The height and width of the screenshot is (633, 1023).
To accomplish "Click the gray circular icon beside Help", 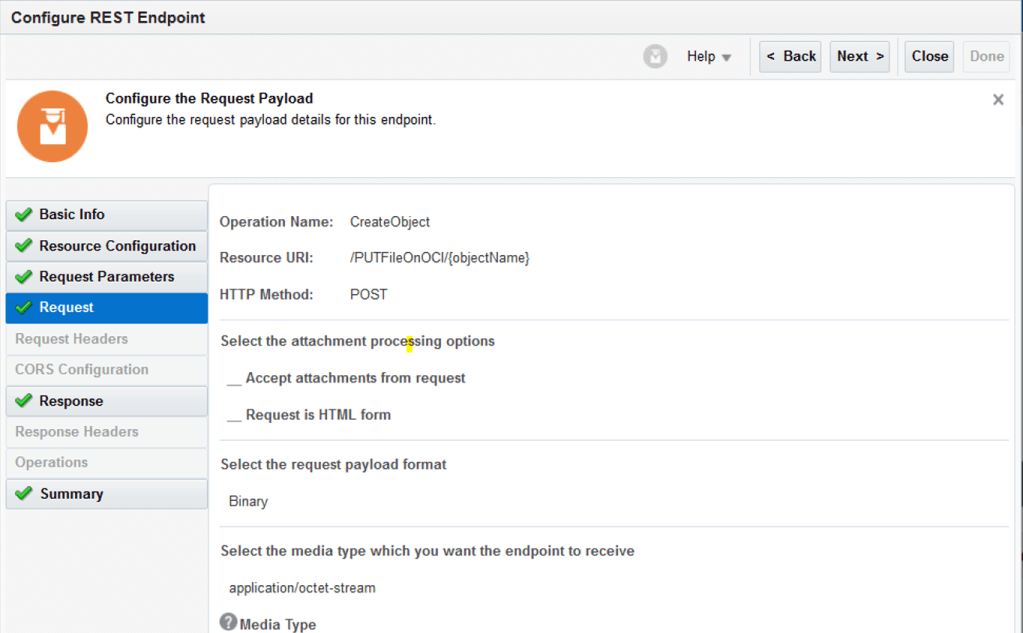I will coord(655,57).
